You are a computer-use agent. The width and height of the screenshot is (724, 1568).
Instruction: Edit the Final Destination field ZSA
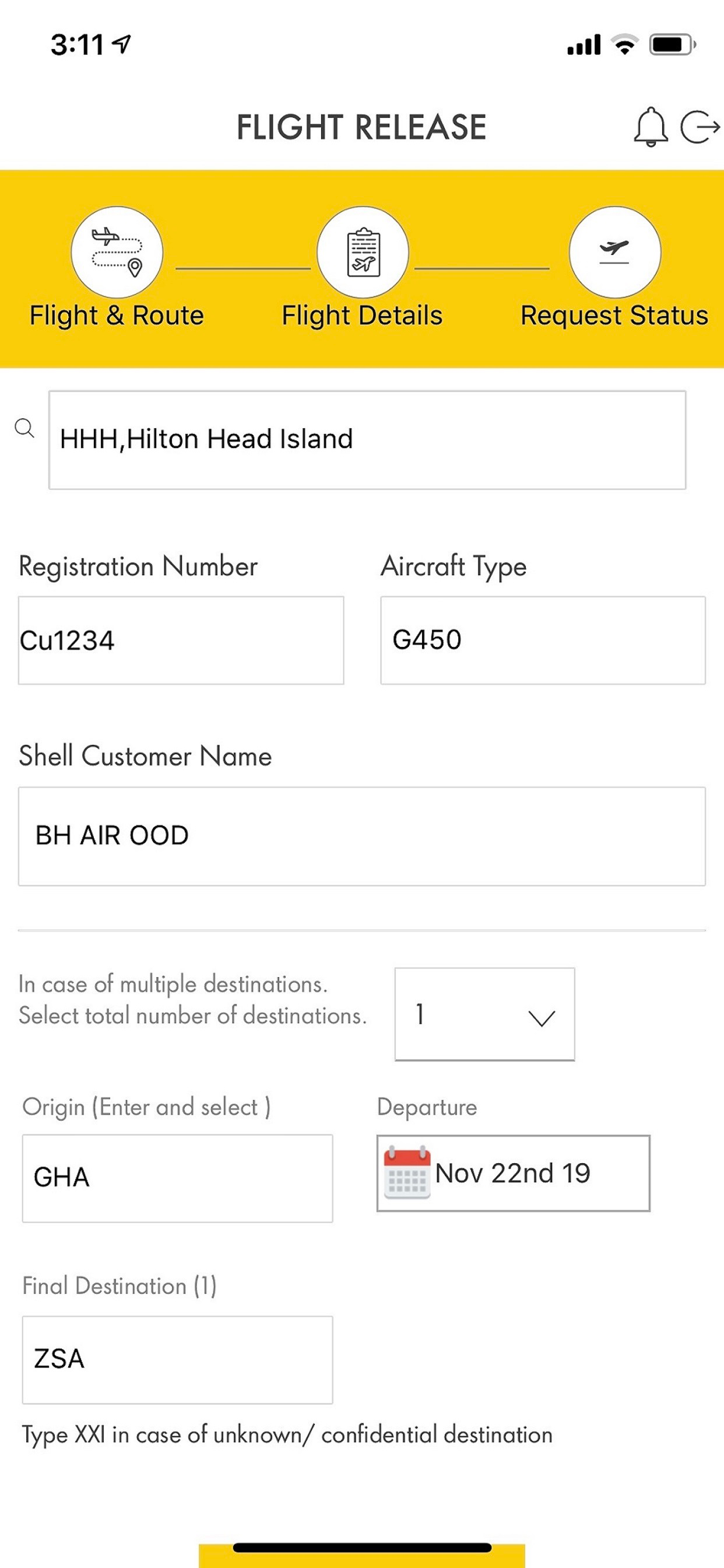click(177, 1359)
